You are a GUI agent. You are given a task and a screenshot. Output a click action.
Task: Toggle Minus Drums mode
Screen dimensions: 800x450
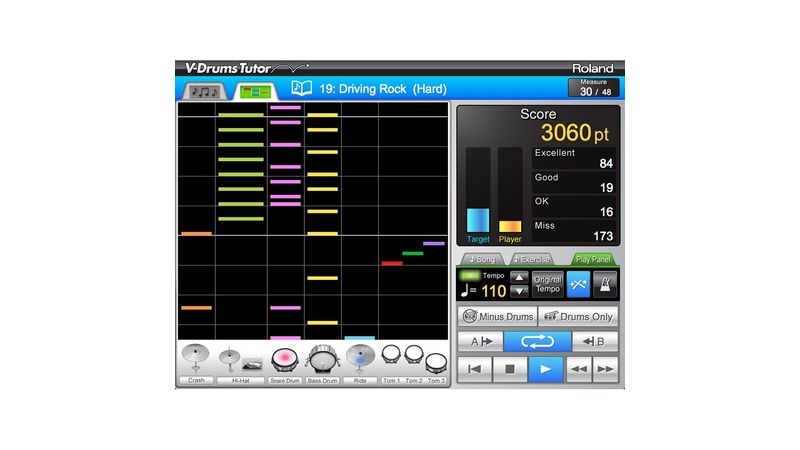point(497,317)
